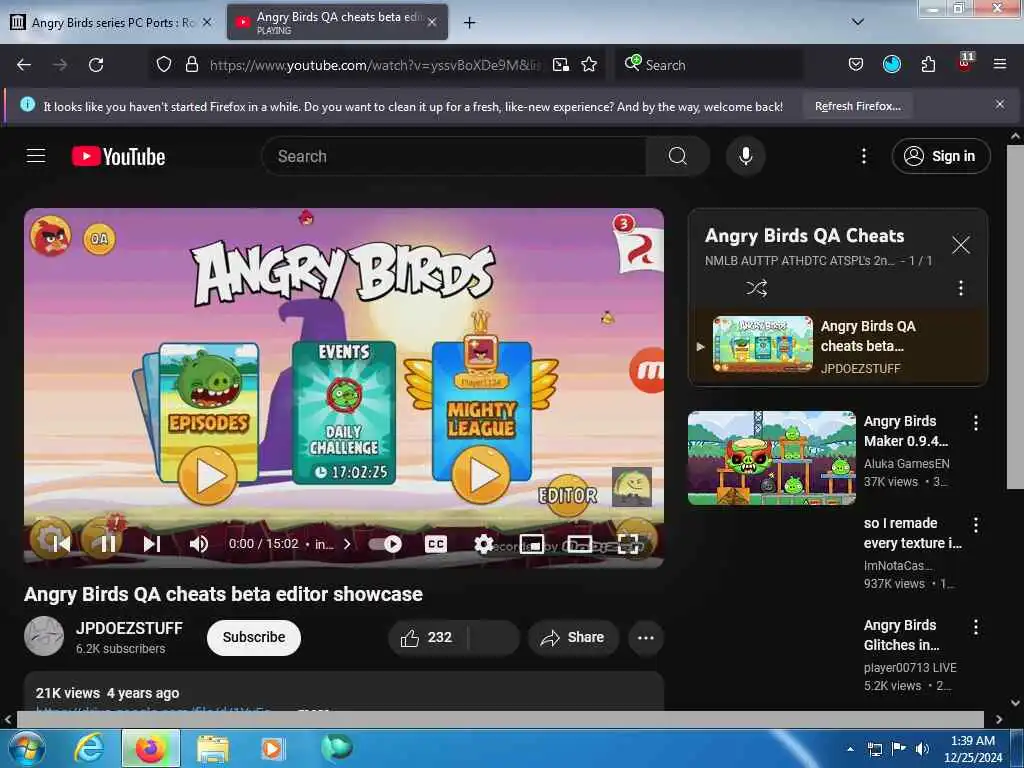Toggle closed captions CC button

pos(436,543)
